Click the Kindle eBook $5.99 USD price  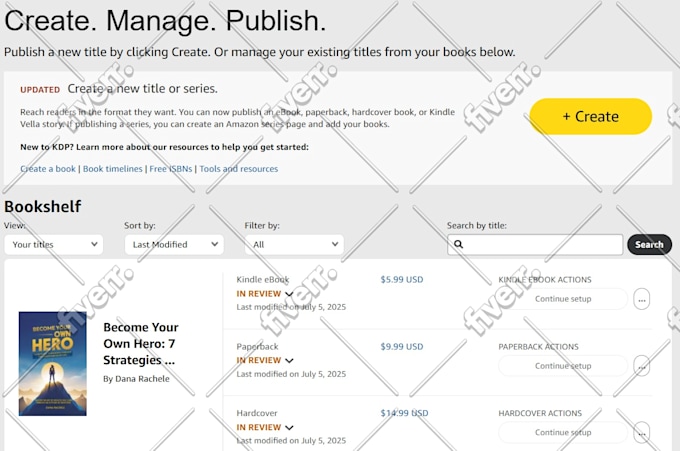point(402,280)
